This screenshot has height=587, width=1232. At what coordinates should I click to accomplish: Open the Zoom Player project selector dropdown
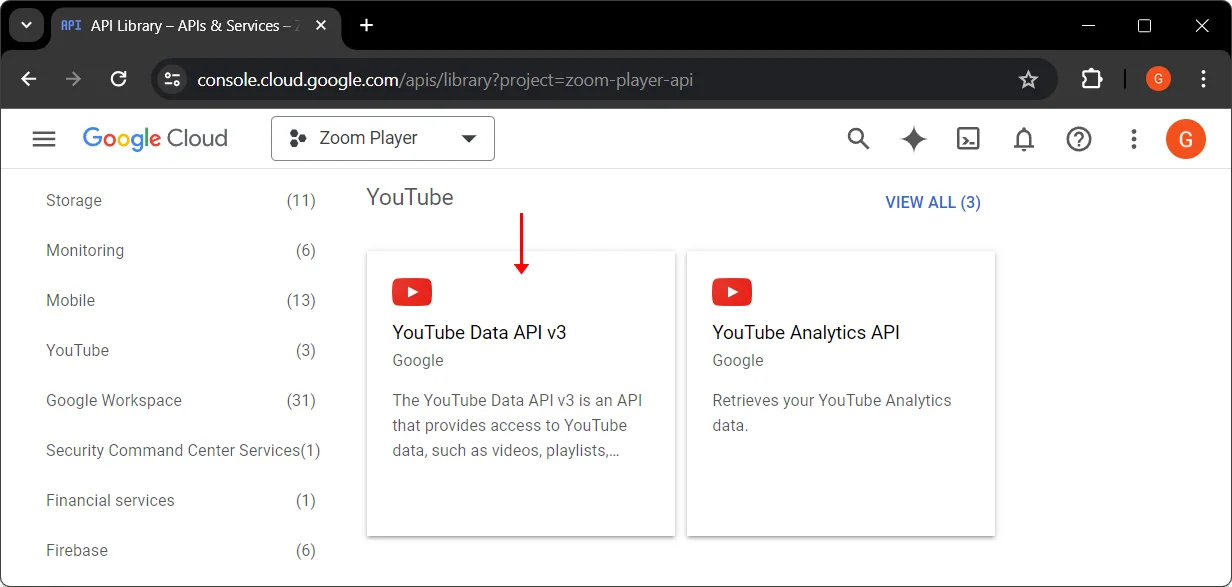click(x=383, y=138)
